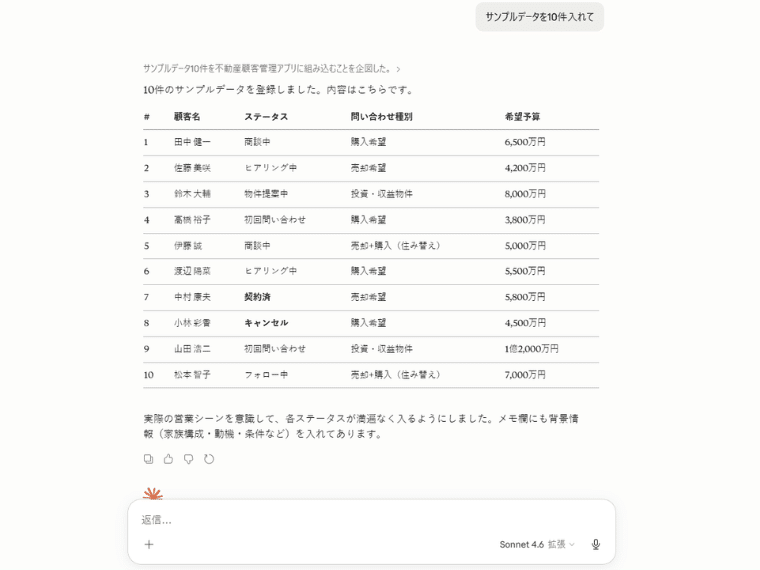Retry the response with the regenerate icon
The height and width of the screenshot is (570, 760).
coord(209,459)
